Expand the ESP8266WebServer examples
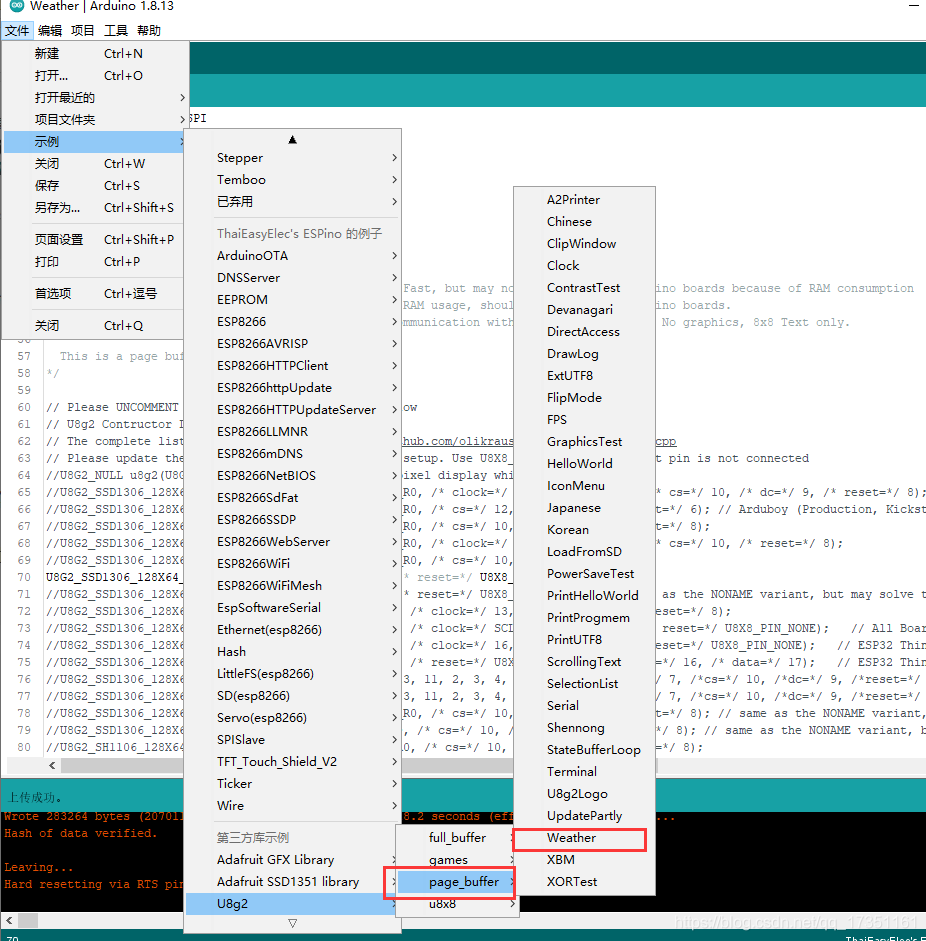The height and width of the screenshot is (941, 926). [x=292, y=541]
